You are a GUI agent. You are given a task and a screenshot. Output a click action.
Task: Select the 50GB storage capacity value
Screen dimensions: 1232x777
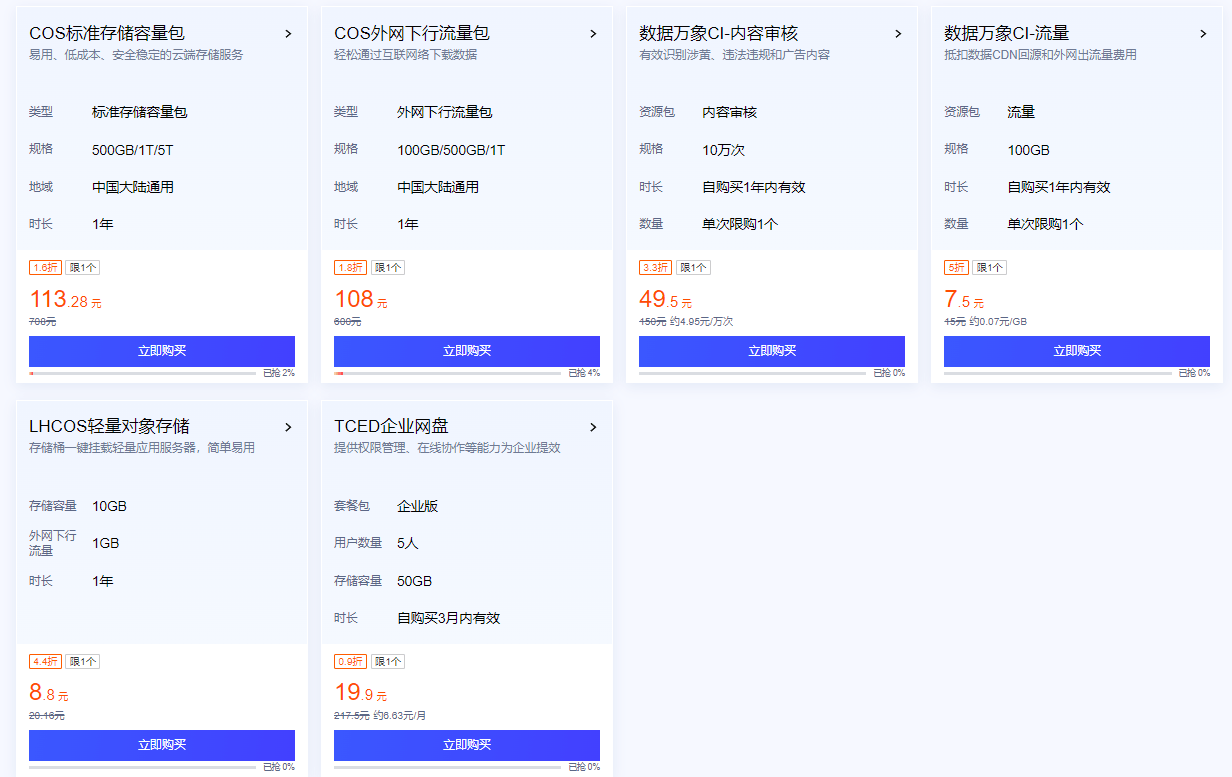[x=414, y=581]
